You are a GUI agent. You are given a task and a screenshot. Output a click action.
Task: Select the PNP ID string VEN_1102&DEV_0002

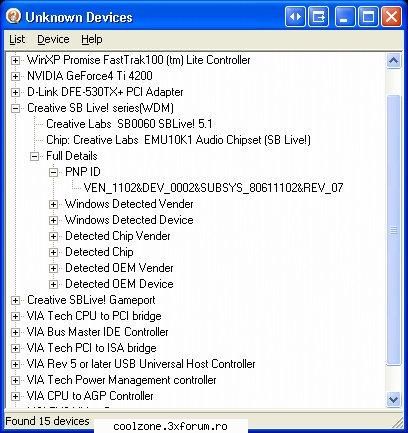pos(213,188)
